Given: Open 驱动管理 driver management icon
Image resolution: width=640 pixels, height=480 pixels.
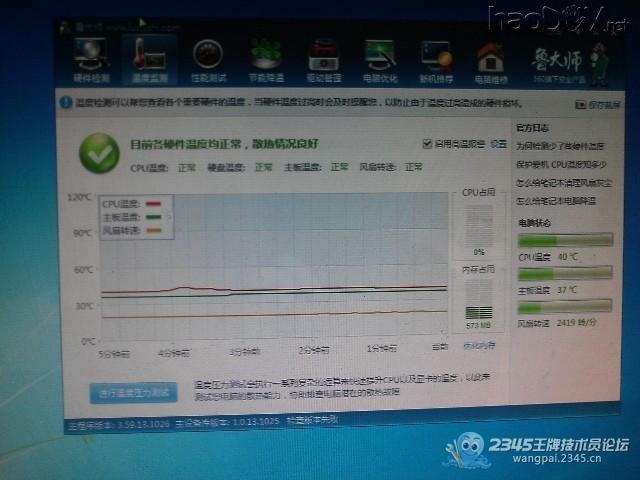Looking at the screenshot, I should click(324, 58).
